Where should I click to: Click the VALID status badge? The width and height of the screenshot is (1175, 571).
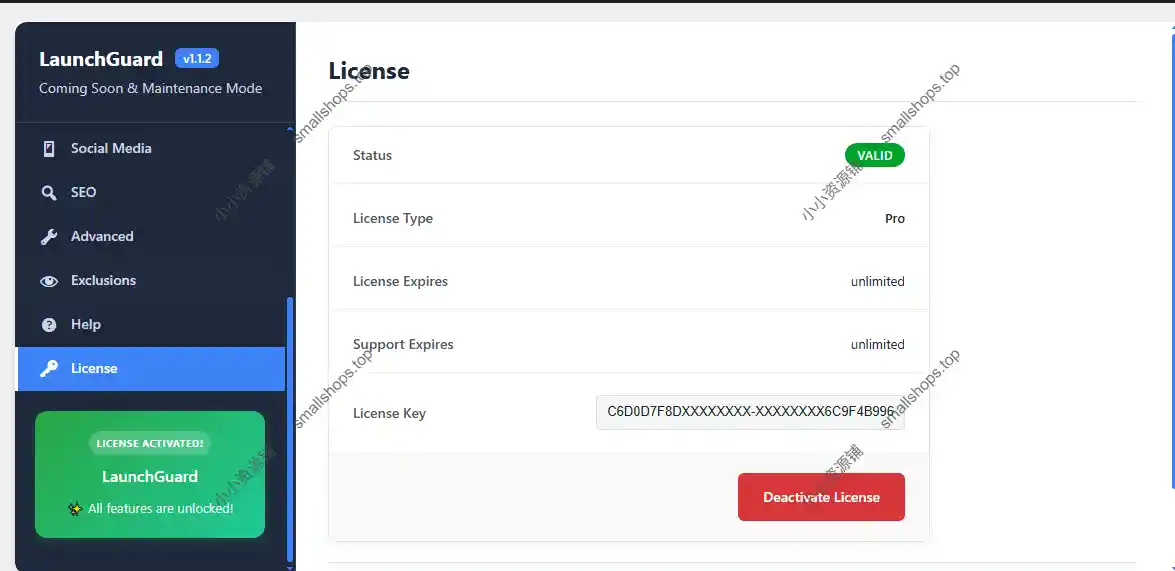(x=875, y=155)
